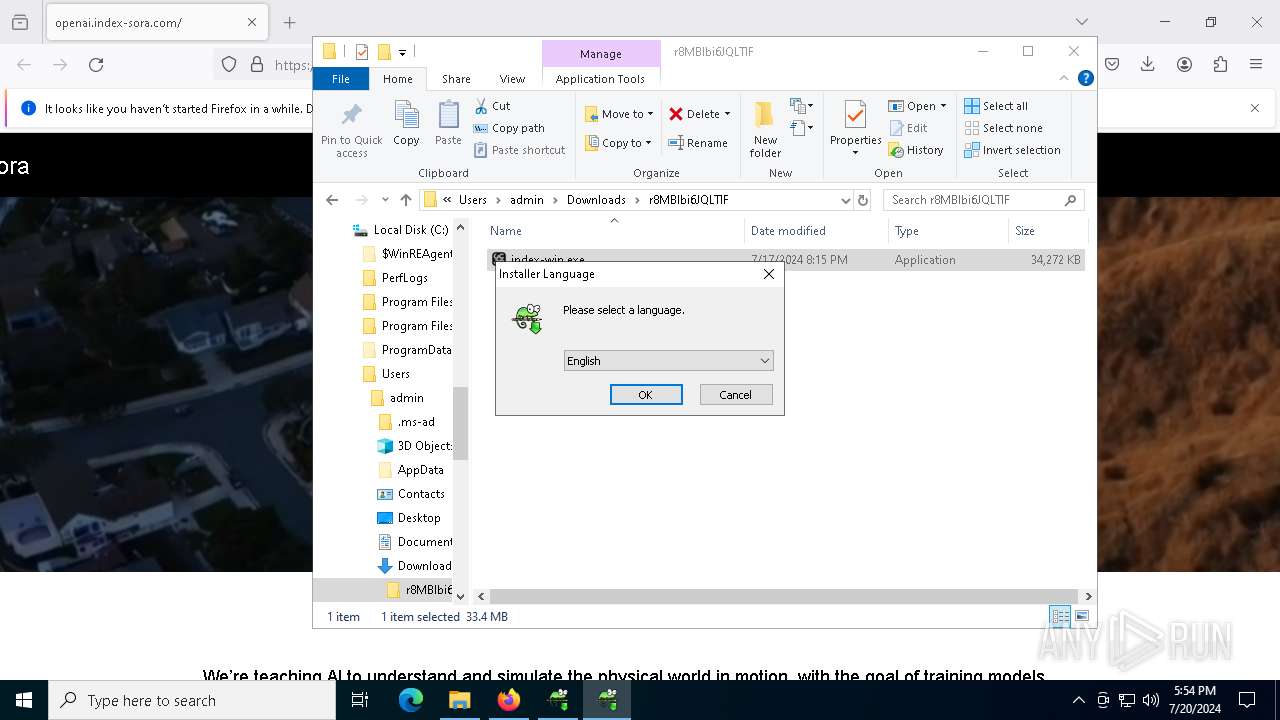Open the File menu in Explorer
This screenshot has height=720, width=1280.
pos(341,79)
